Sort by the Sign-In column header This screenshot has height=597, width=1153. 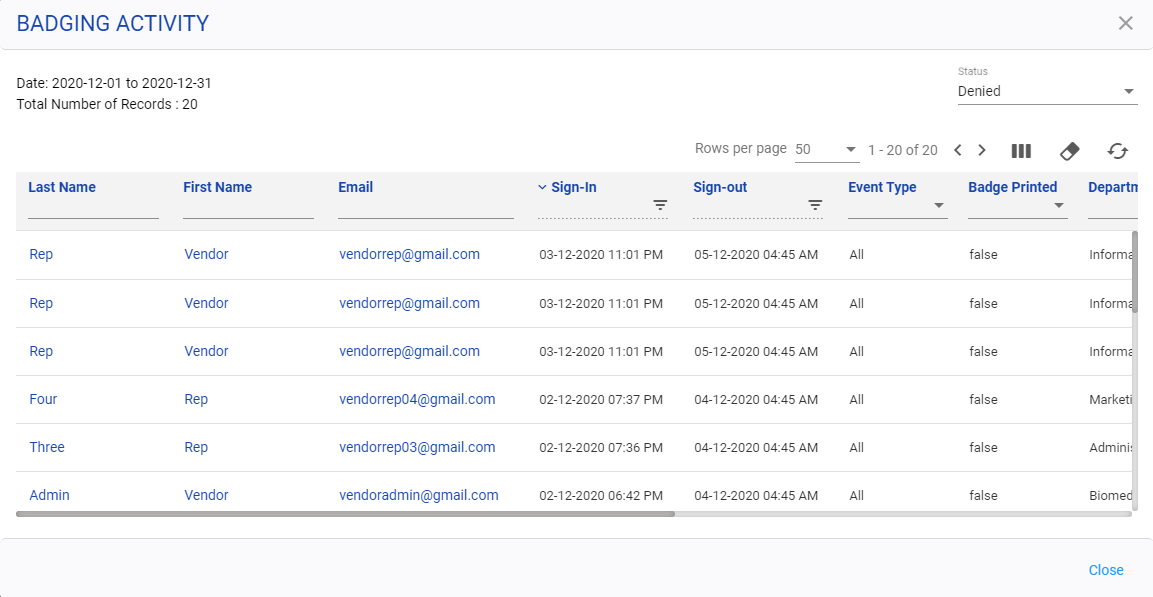573,187
